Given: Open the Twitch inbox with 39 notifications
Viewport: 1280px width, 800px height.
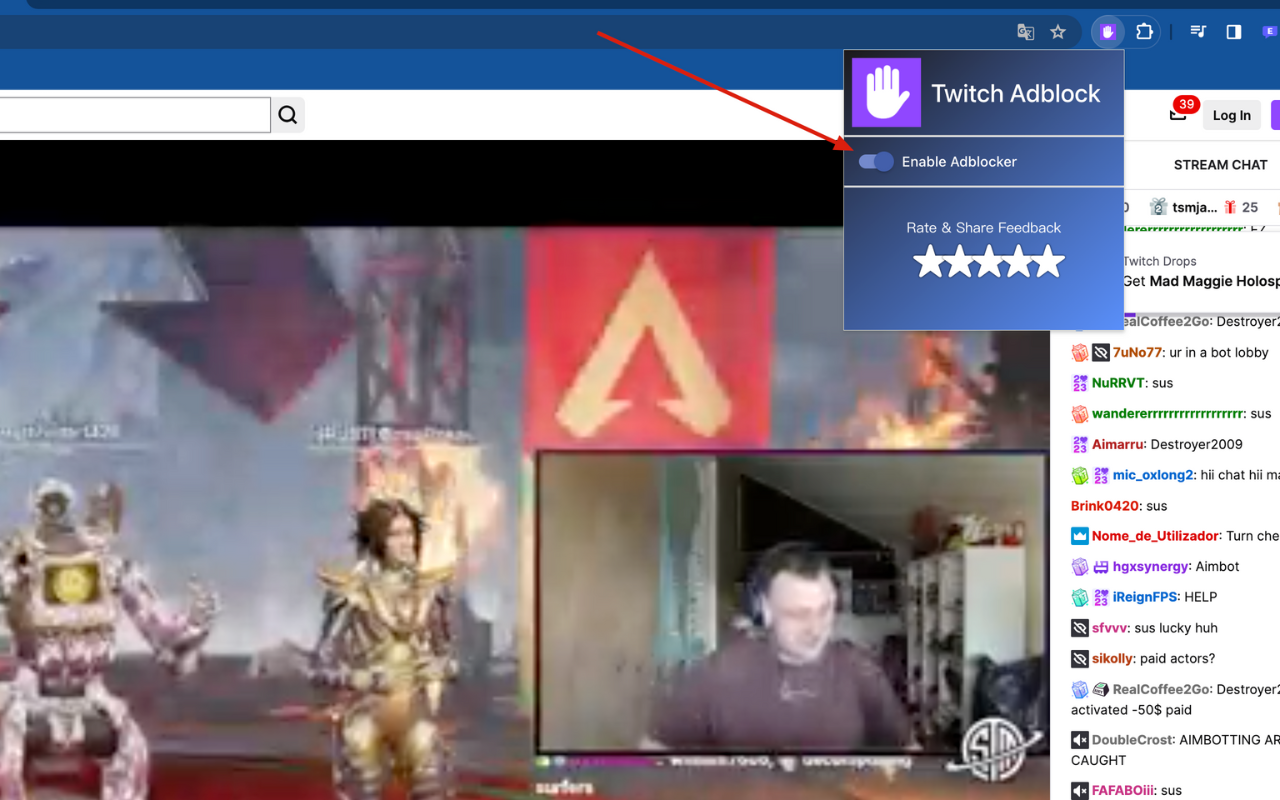Looking at the screenshot, I should point(1179,113).
